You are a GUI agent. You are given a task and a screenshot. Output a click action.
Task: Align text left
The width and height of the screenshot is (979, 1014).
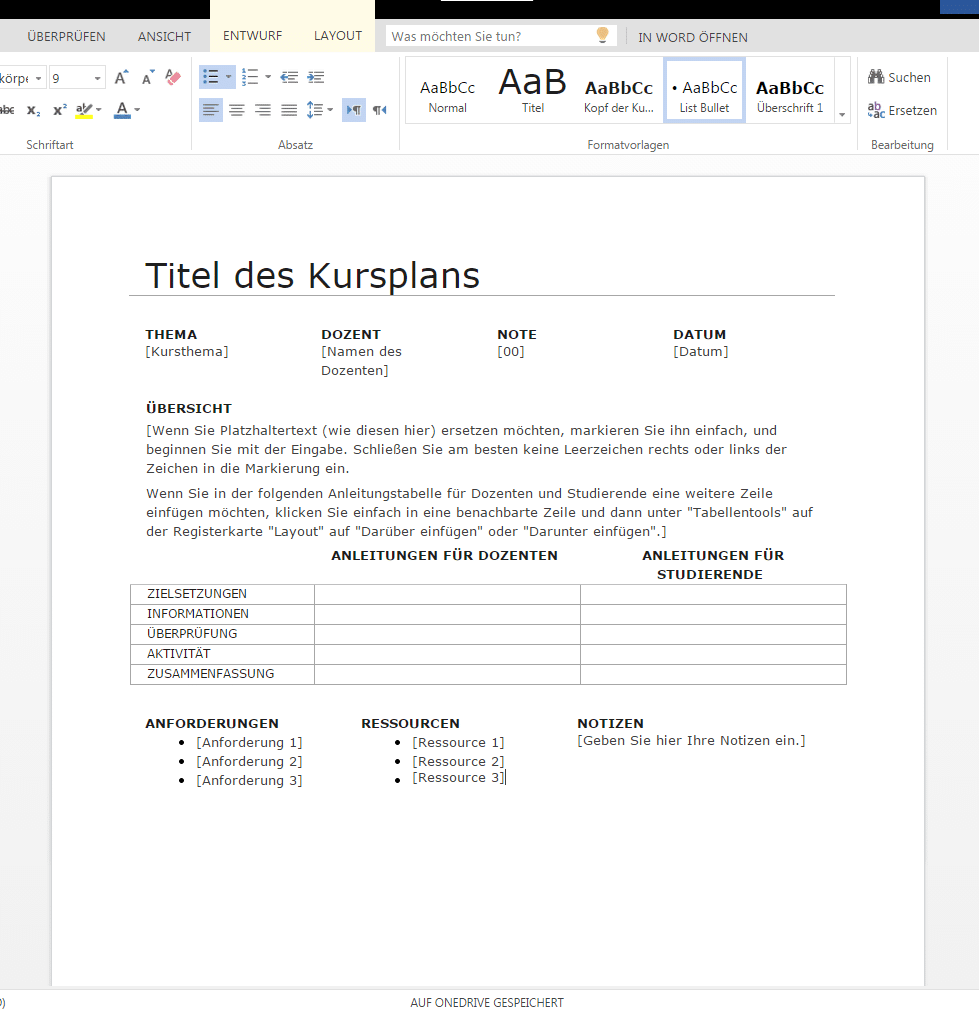pyautogui.click(x=211, y=110)
